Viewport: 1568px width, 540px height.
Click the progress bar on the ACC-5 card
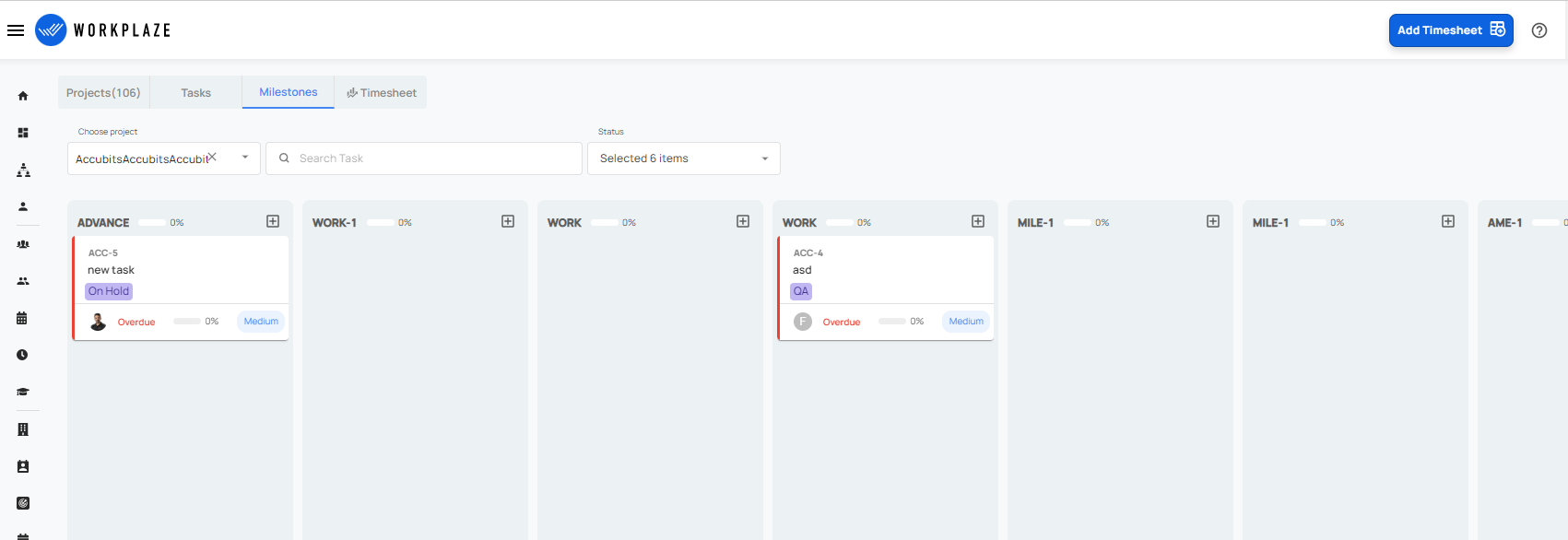click(x=187, y=322)
